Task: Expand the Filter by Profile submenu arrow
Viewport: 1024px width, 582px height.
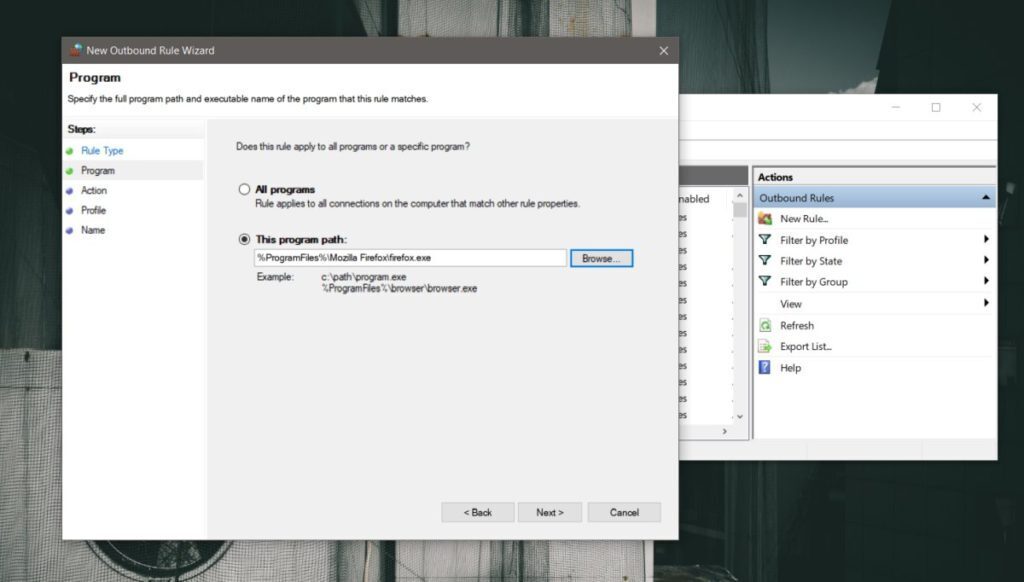Action: pyautogui.click(x=989, y=240)
